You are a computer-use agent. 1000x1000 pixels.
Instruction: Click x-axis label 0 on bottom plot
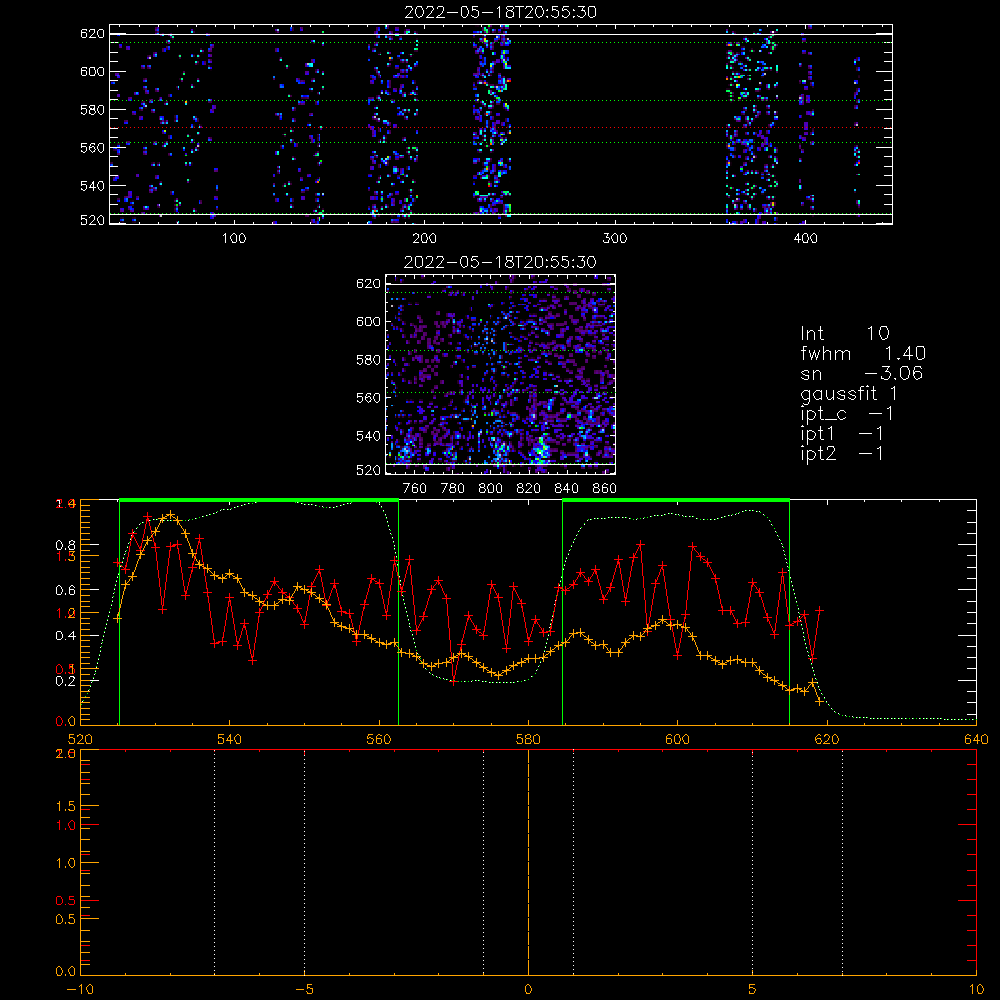(x=528, y=990)
